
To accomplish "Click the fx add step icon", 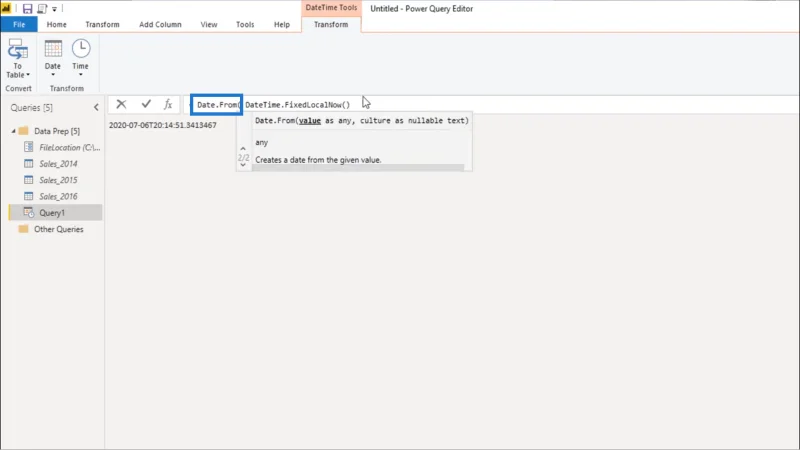I will [168, 104].
